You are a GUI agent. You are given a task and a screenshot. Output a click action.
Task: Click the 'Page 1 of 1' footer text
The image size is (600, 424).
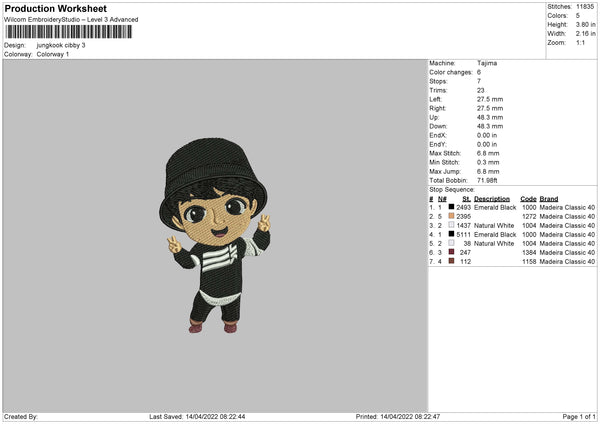click(x=579, y=417)
